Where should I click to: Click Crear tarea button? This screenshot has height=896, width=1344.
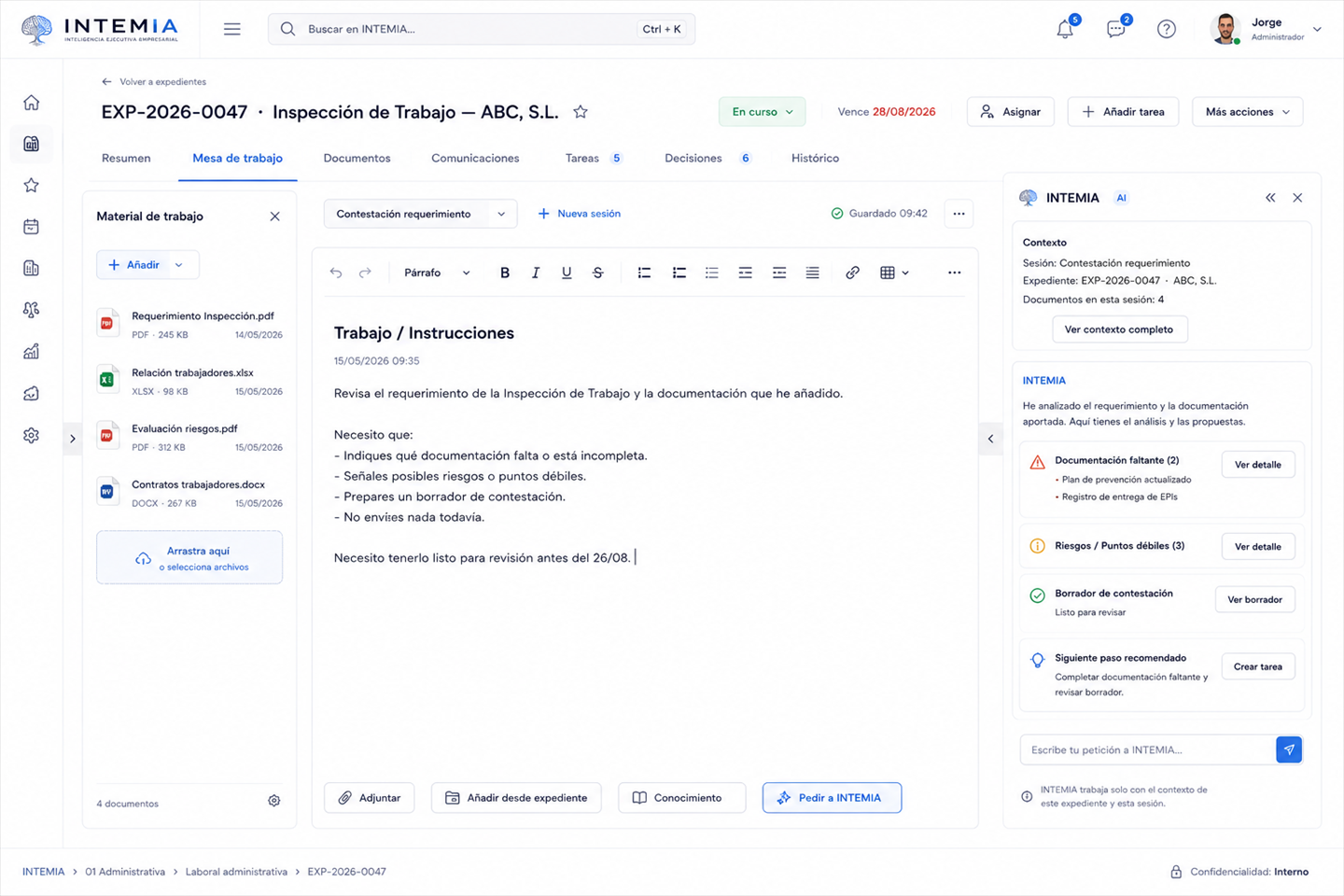click(1258, 667)
